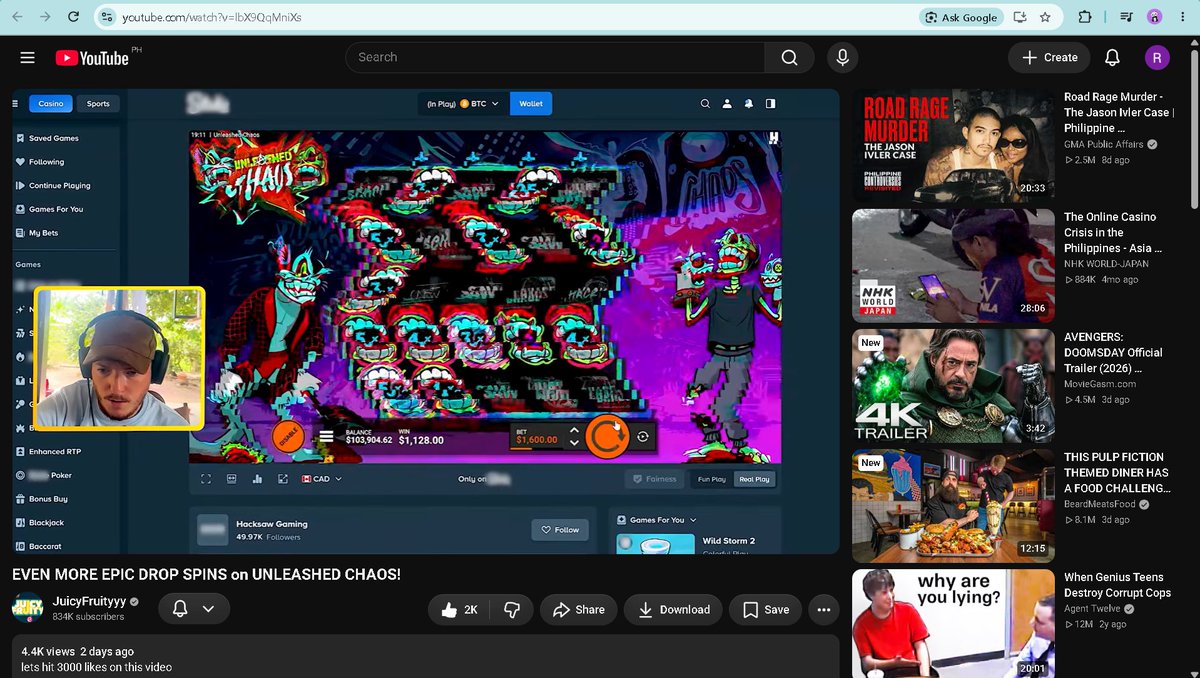
Task: Open more actions ellipsis under the video
Action: click(824, 609)
